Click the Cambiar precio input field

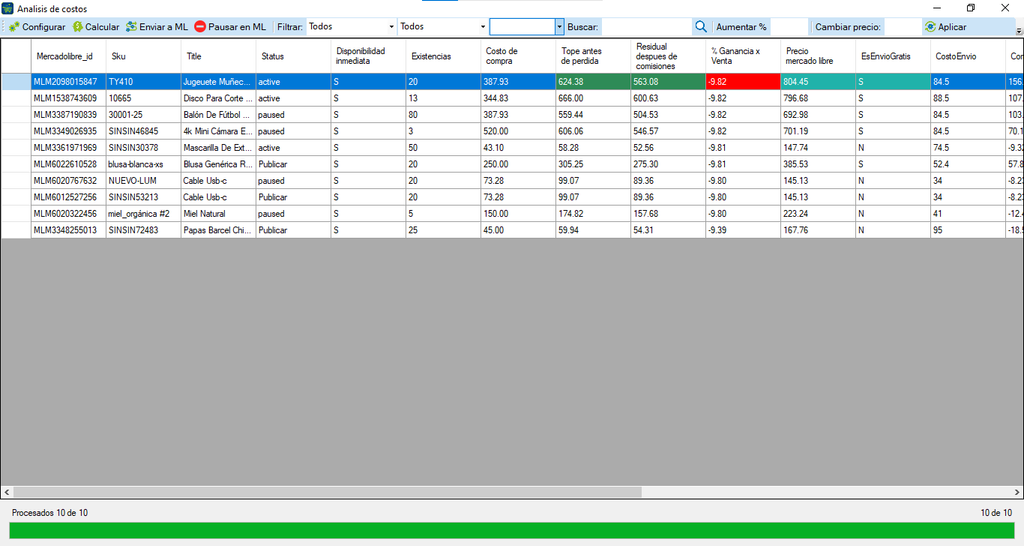pyautogui.click(x=902, y=27)
